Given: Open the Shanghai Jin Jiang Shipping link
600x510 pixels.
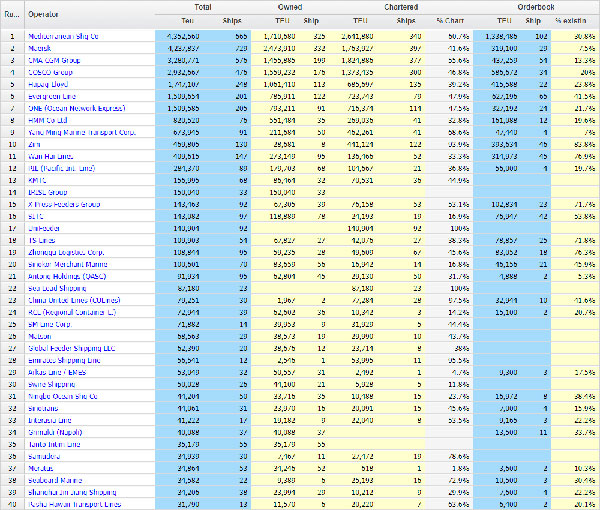Looking at the screenshot, I should pyautogui.click(x=72, y=492).
